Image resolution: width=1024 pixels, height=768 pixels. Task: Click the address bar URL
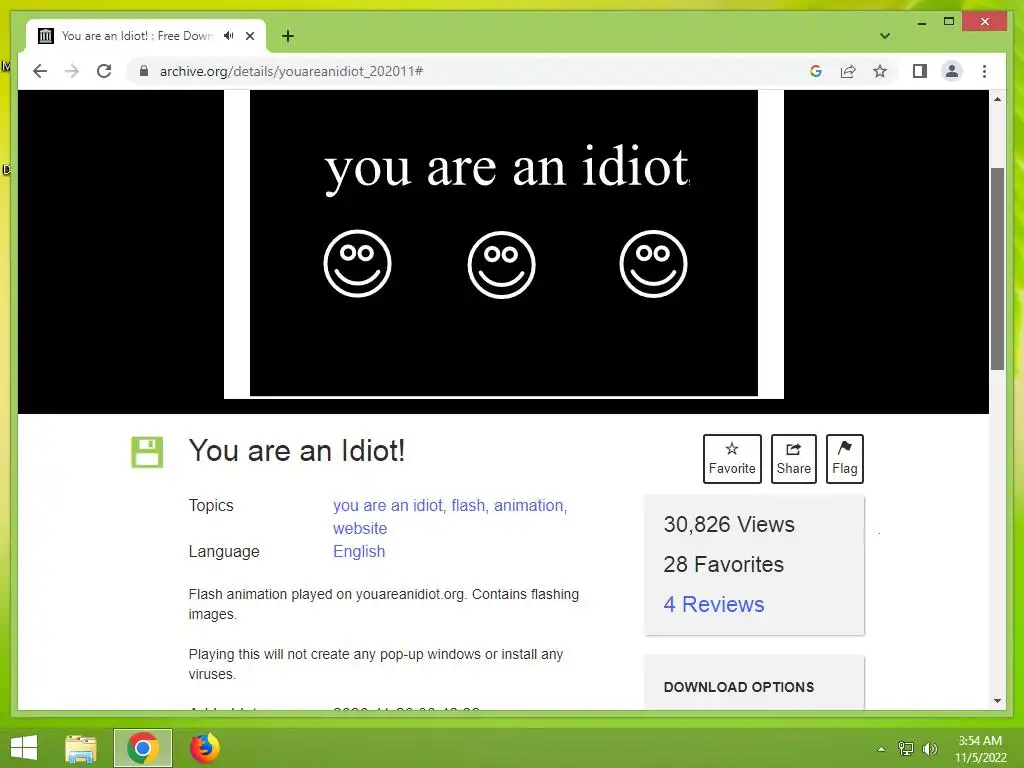[x=291, y=71]
